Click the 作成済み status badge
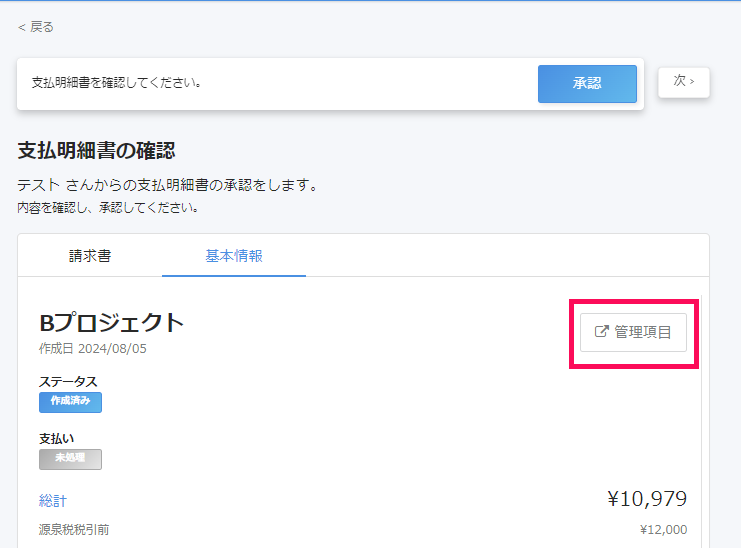The width and height of the screenshot is (741, 548). 70,402
